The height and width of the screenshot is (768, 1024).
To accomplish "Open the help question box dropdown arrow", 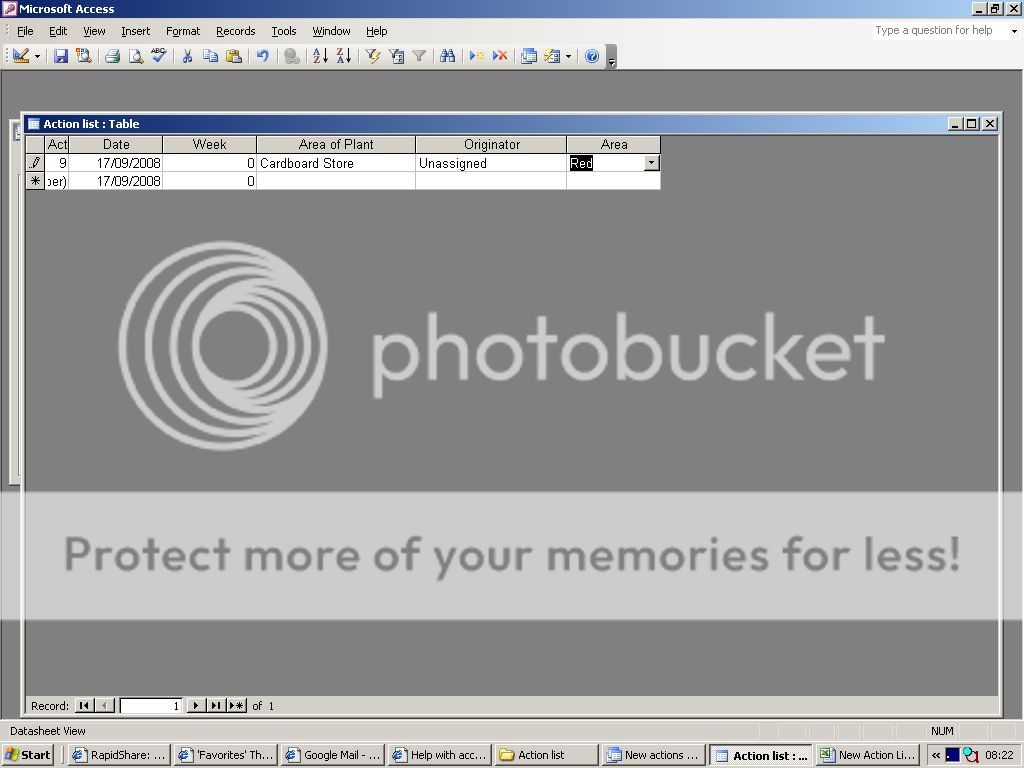I will point(1014,31).
